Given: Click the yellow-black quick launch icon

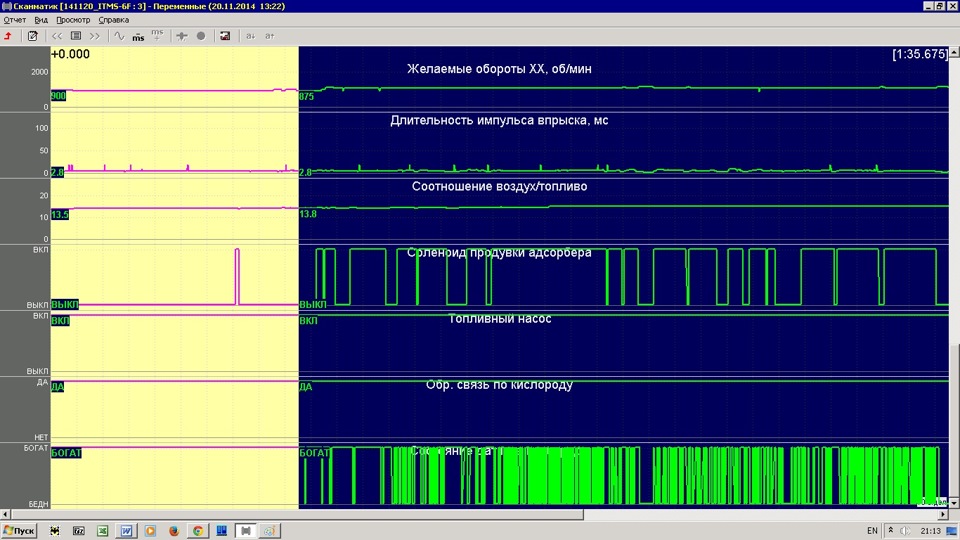Looking at the screenshot, I should click(x=54, y=531).
